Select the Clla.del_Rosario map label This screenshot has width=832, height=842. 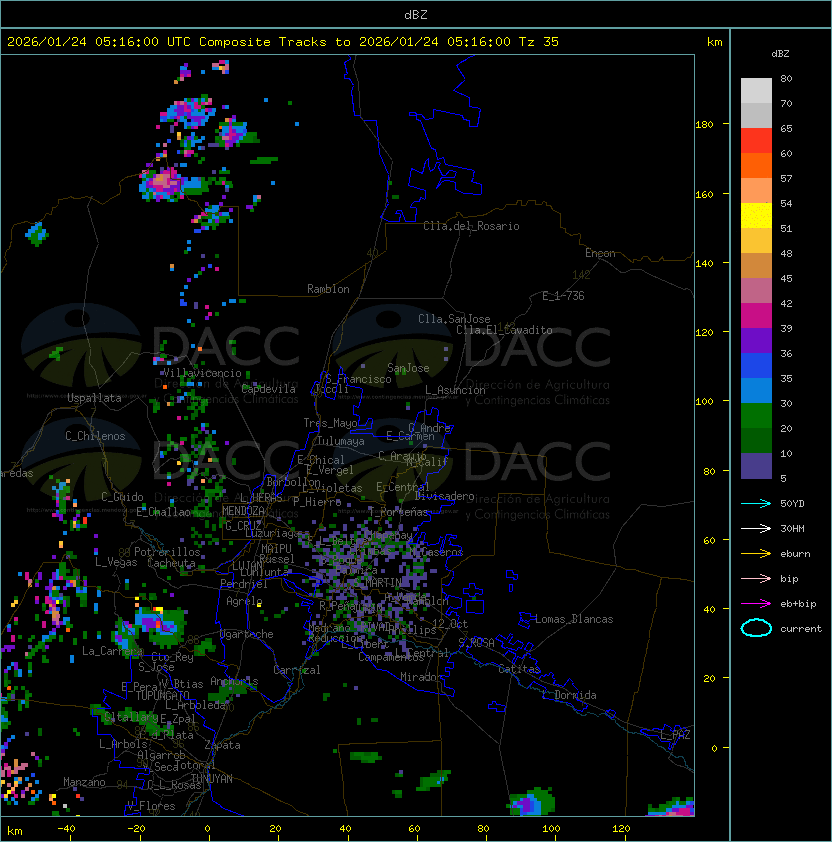[x=471, y=226]
